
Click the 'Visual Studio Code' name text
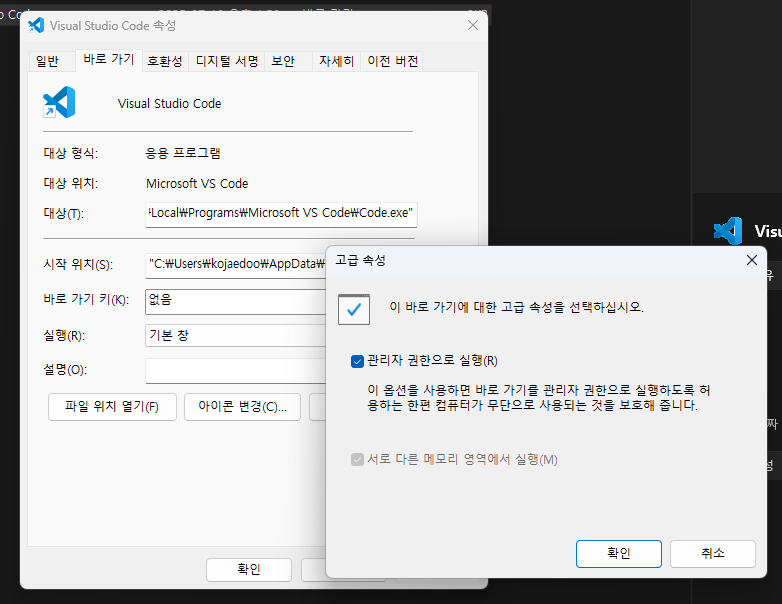[170, 104]
